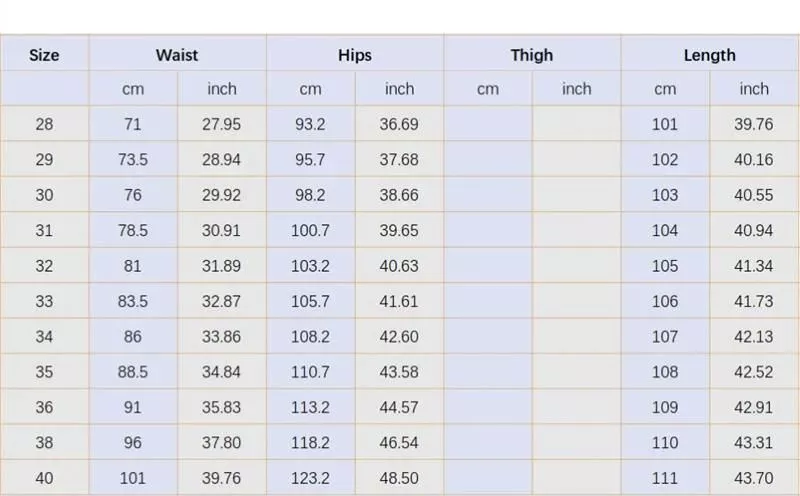This screenshot has width=800, height=496.
Task: Click the 88.5 waist cm cell
Action: click(133, 372)
